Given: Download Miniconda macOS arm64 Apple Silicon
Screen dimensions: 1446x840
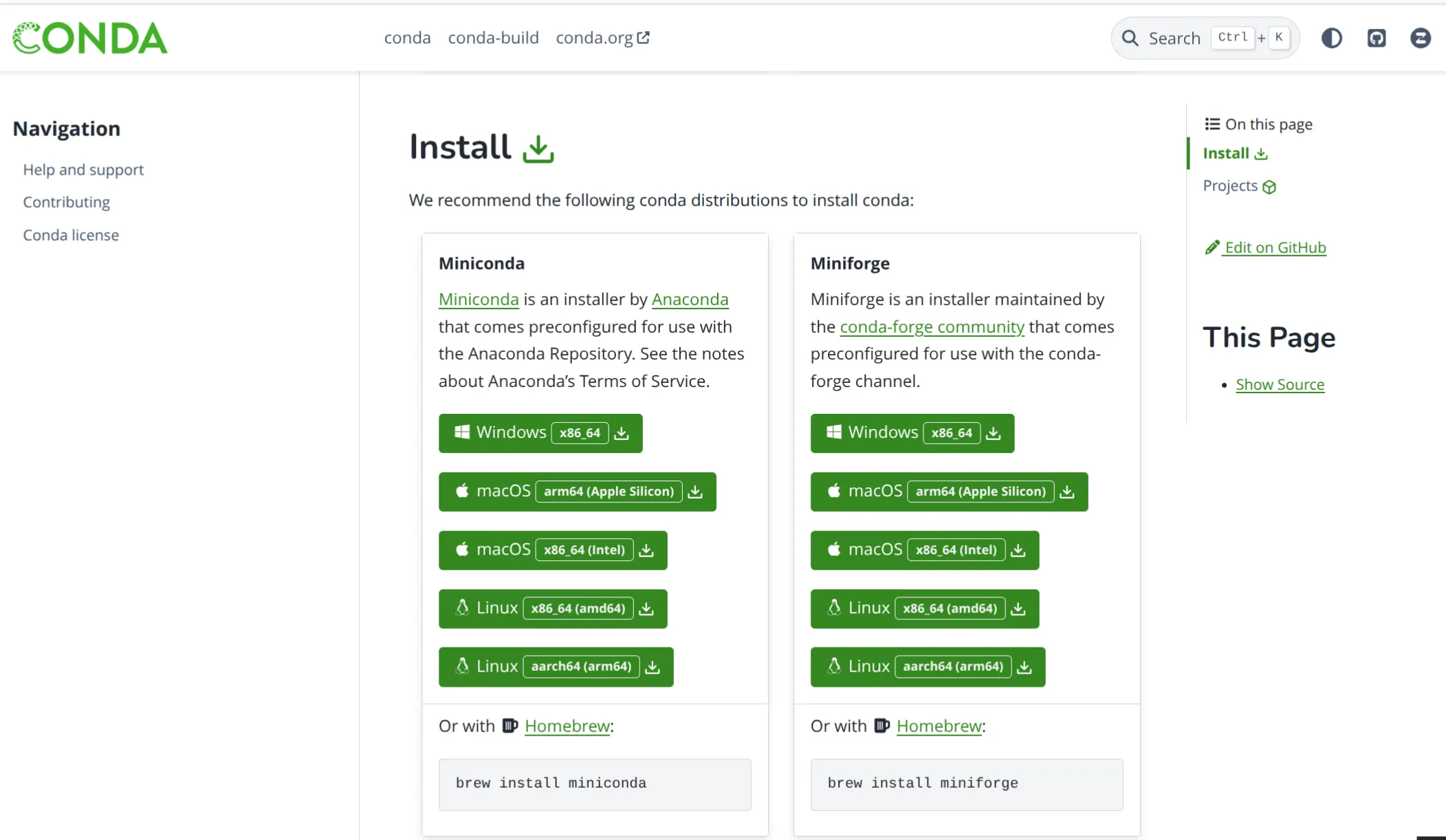Looking at the screenshot, I should click(x=578, y=491).
